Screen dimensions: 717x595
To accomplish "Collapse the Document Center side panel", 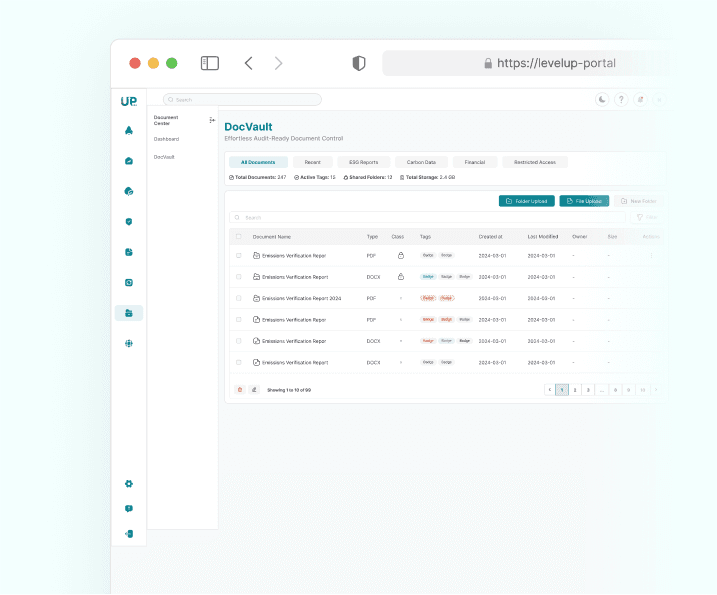I will click(211, 120).
